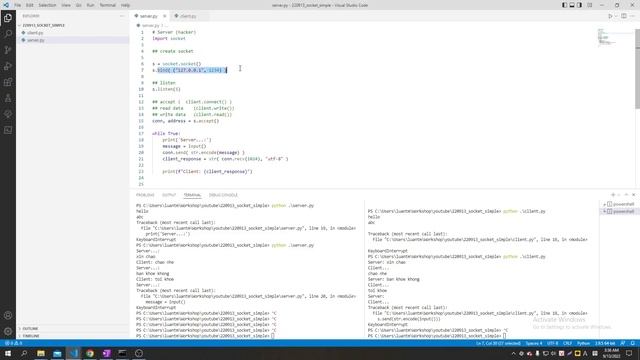Switch to the Output panel tab

[x=169, y=195]
